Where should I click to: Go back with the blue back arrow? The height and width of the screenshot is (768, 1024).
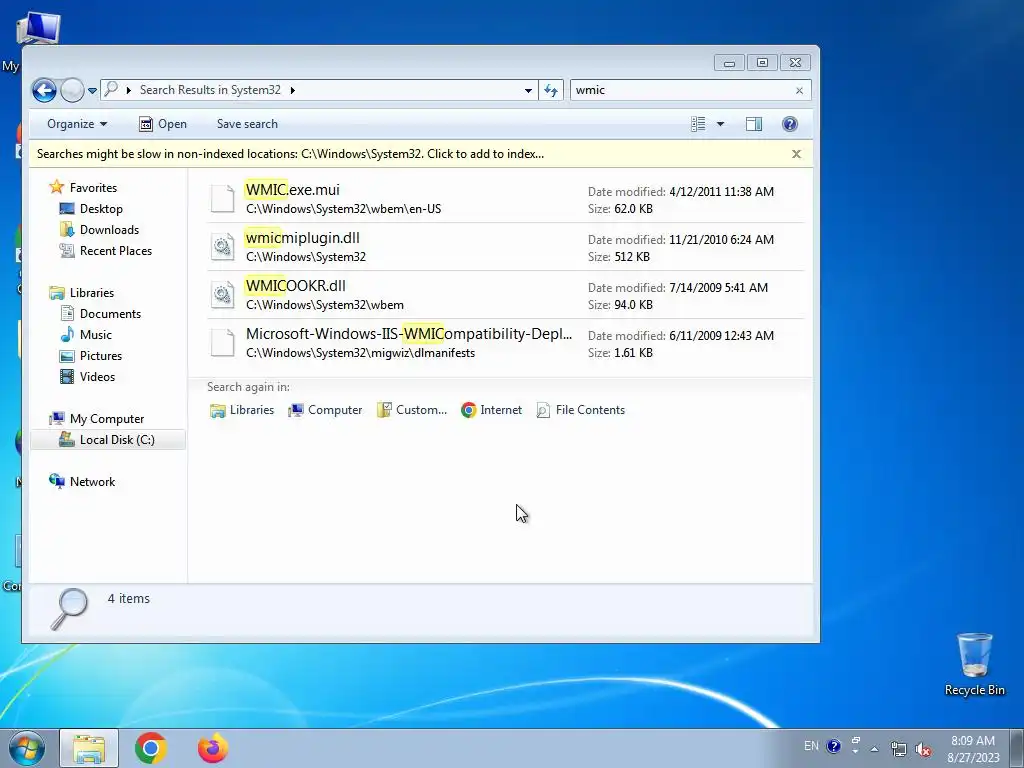(44, 90)
